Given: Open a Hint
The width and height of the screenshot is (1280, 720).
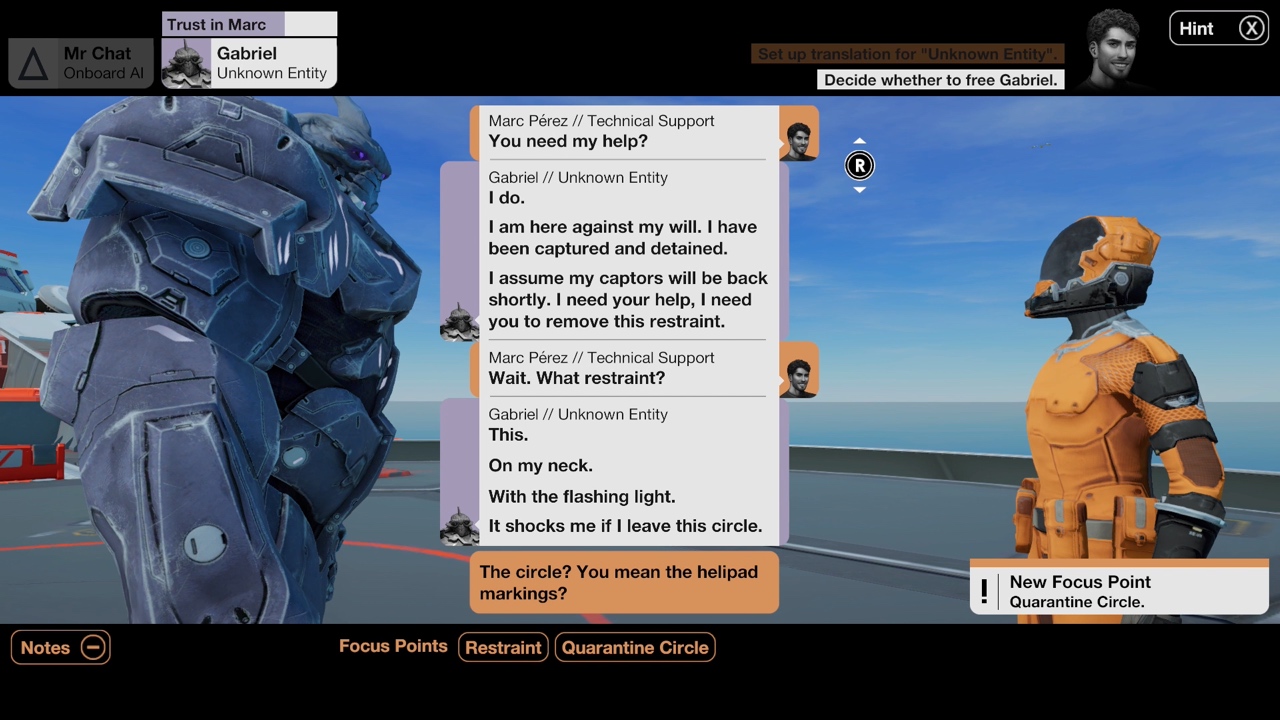Looking at the screenshot, I should click(1196, 28).
